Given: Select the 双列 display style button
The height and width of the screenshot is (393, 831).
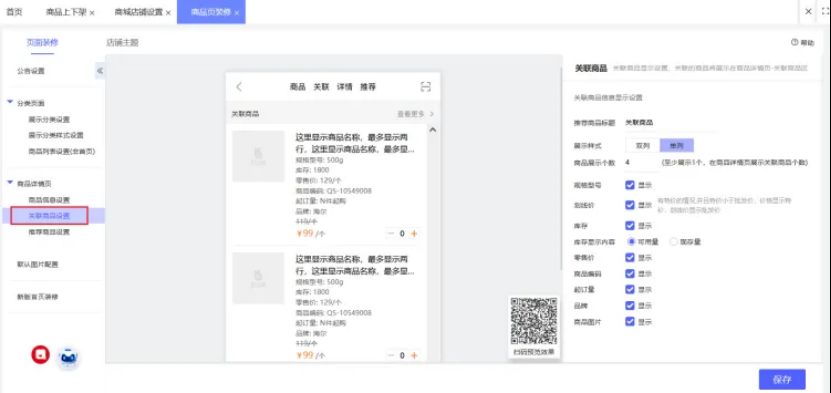Looking at the screenshot, I should click(643, 146).
